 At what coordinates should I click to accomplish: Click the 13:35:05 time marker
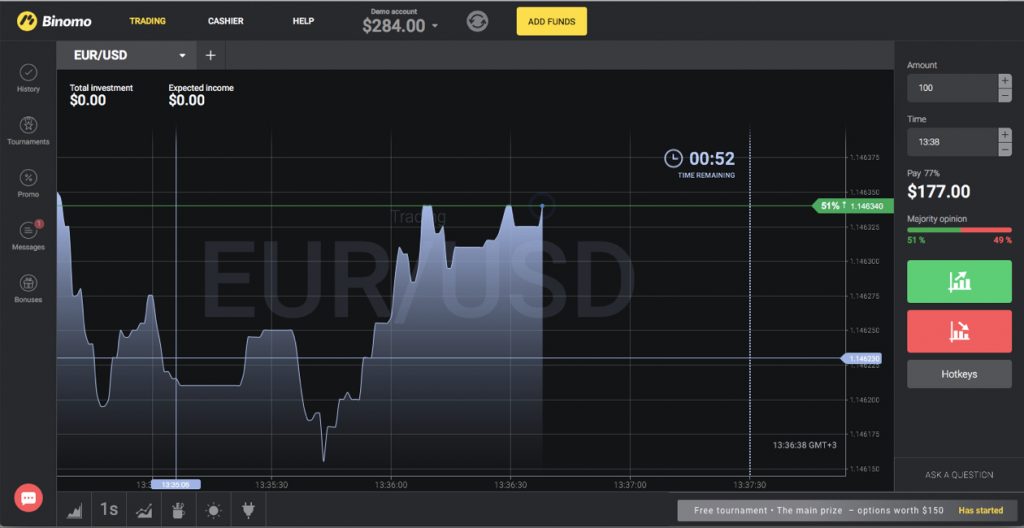tap(176, 485)
